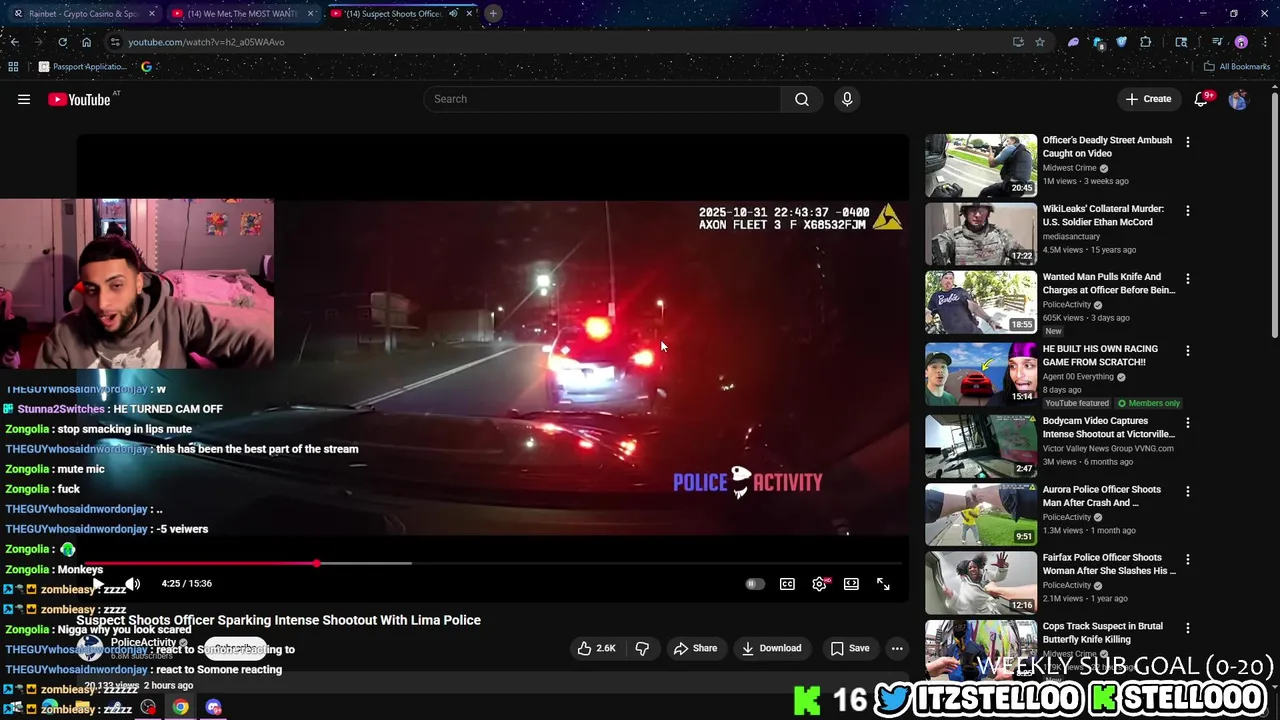This screenshot has height=720, width=1280.
Task: Close the Rainbet Crypto Casino tab
Action: tap(152, 14)
